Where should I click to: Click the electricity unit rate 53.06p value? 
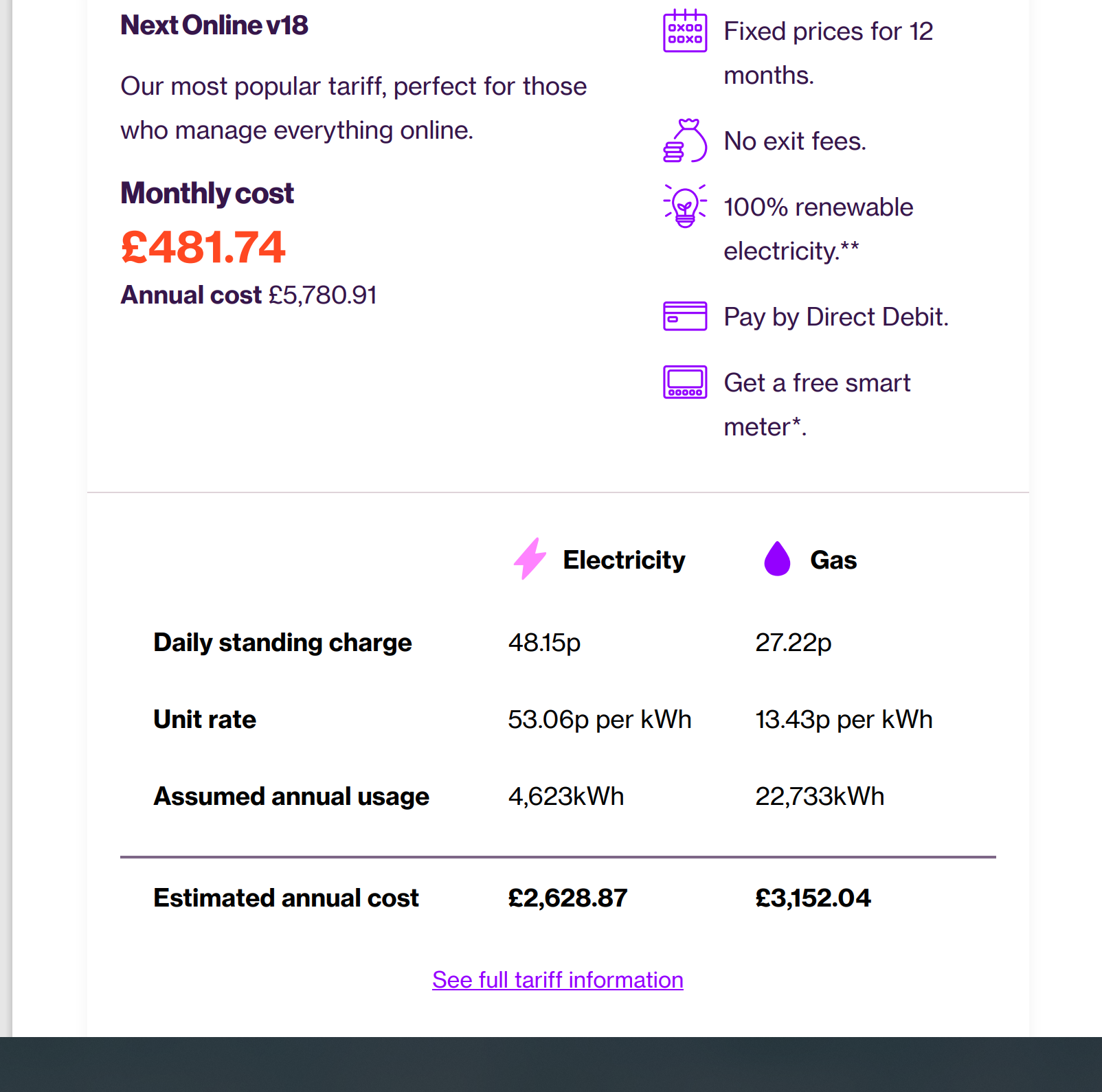pyautogui.click(x=599, y=720)
